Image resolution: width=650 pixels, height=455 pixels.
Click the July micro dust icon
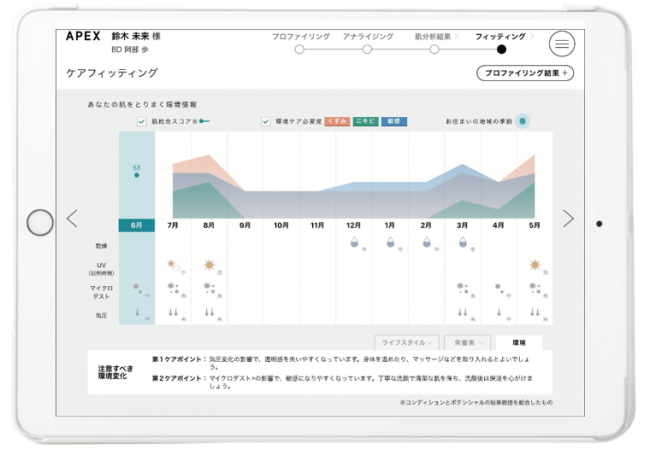click(x=173, y=288)
